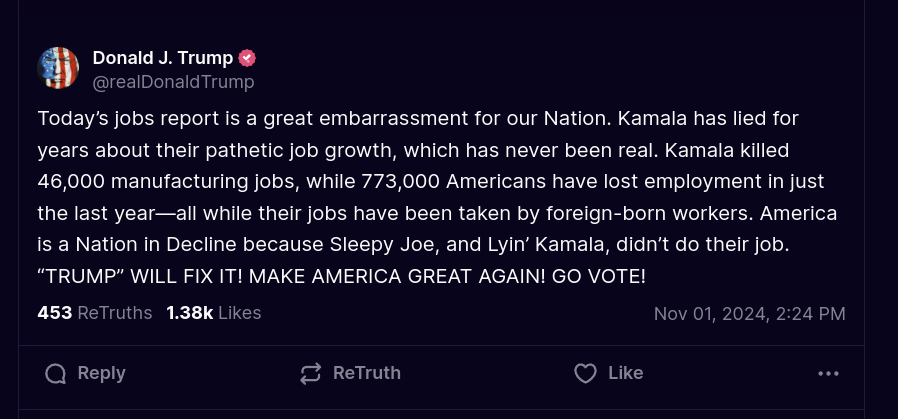The image size is (898, 419).
Task: Click the Like text label
Action: click(625, 373)
